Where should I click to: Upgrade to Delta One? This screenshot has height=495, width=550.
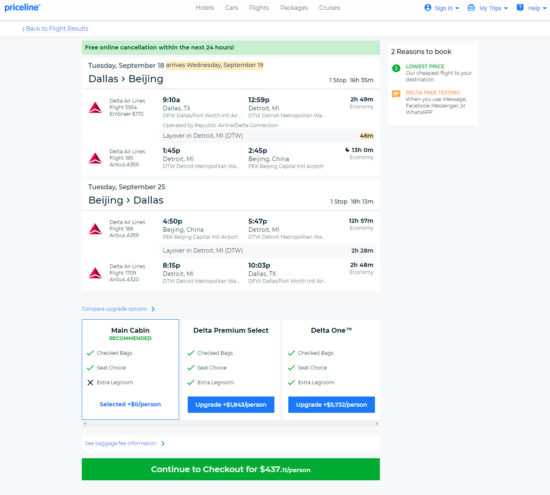331,404
